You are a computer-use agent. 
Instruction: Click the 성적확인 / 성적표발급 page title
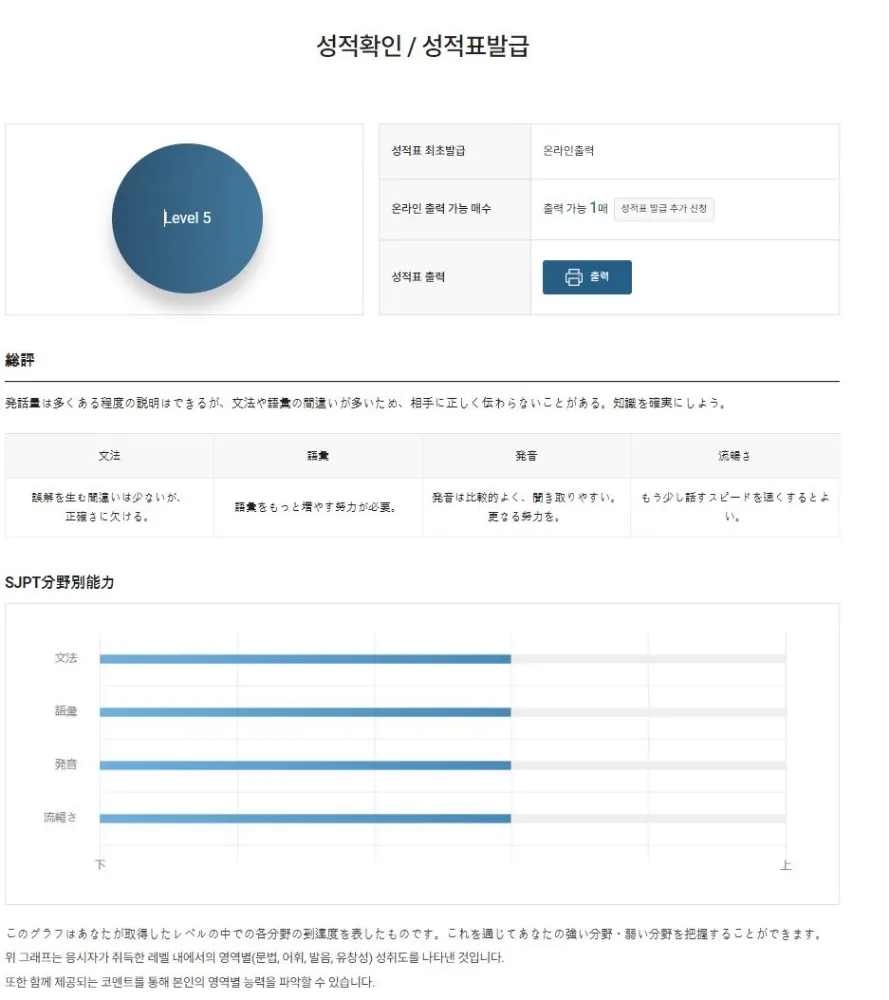423,45
